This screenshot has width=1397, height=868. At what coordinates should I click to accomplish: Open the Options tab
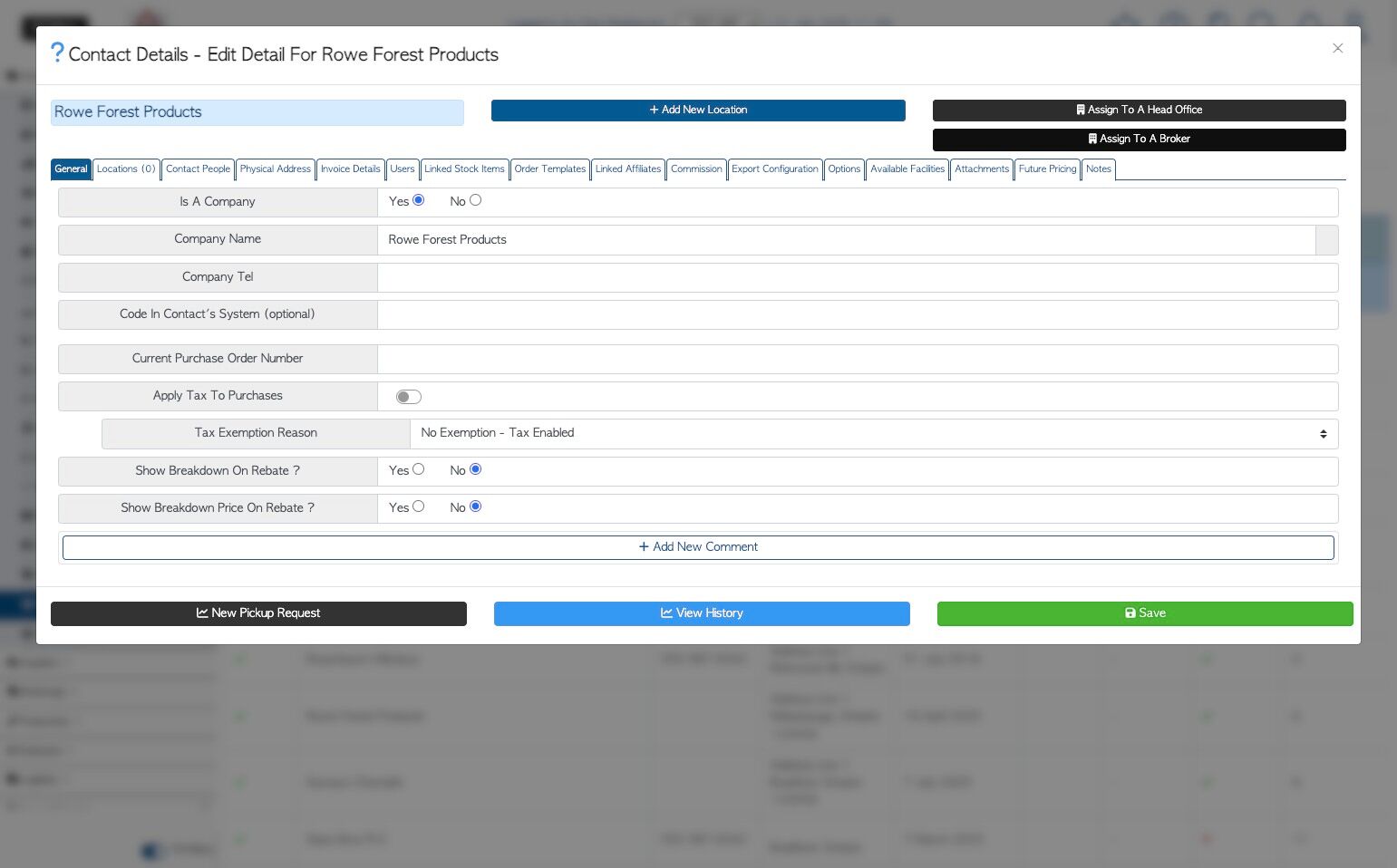point(844,169)
